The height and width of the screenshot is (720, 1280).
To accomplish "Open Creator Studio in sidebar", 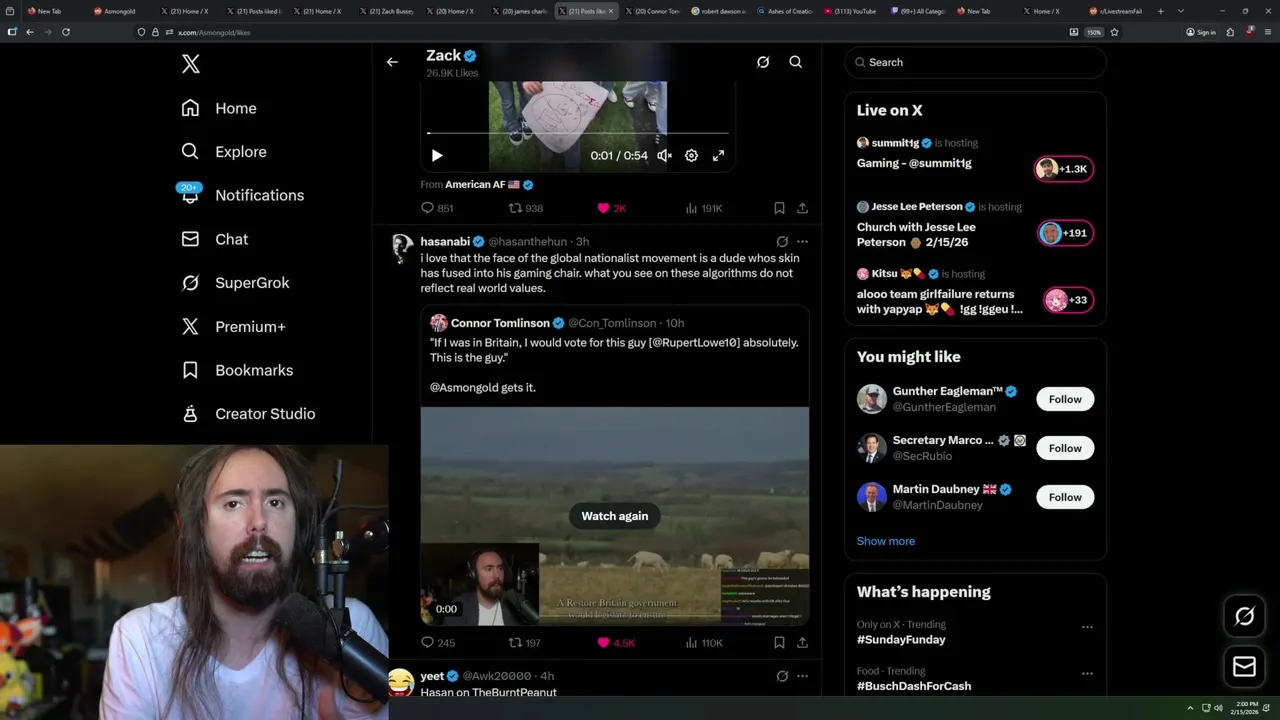I will [248, 414].
